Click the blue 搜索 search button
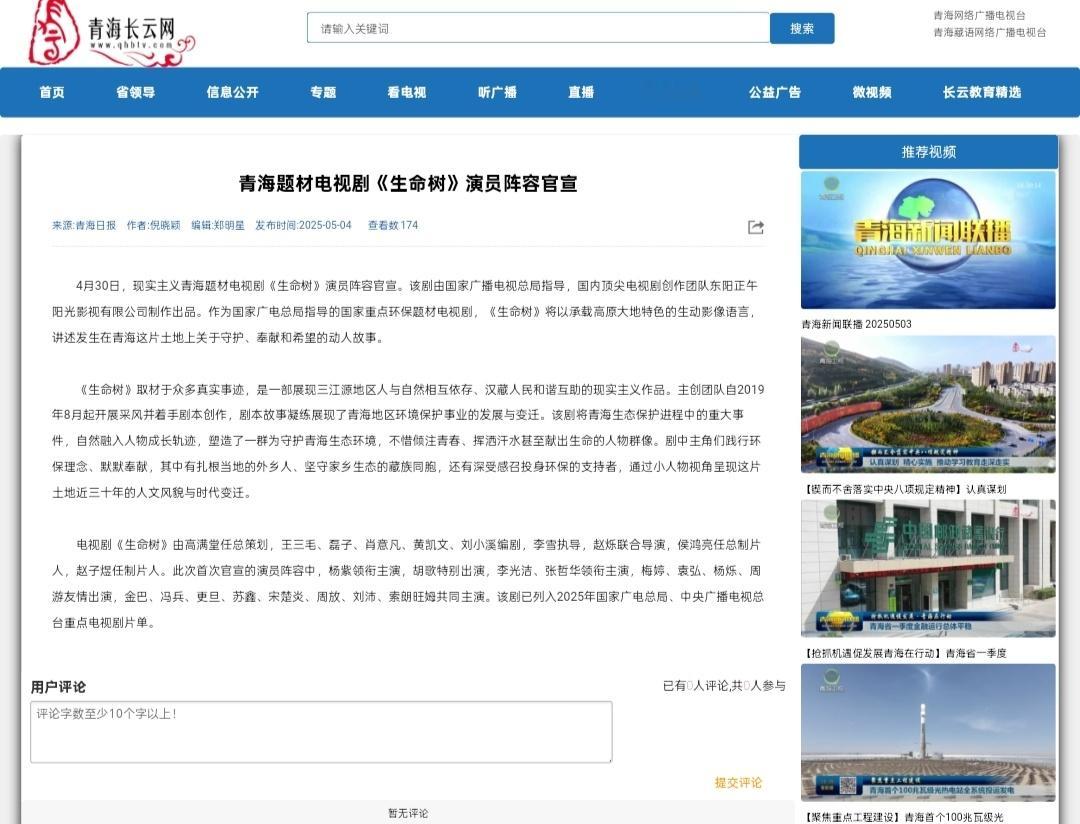Image resolution: width=1080 pixels, height=824 pixels. tap(802, 28)
